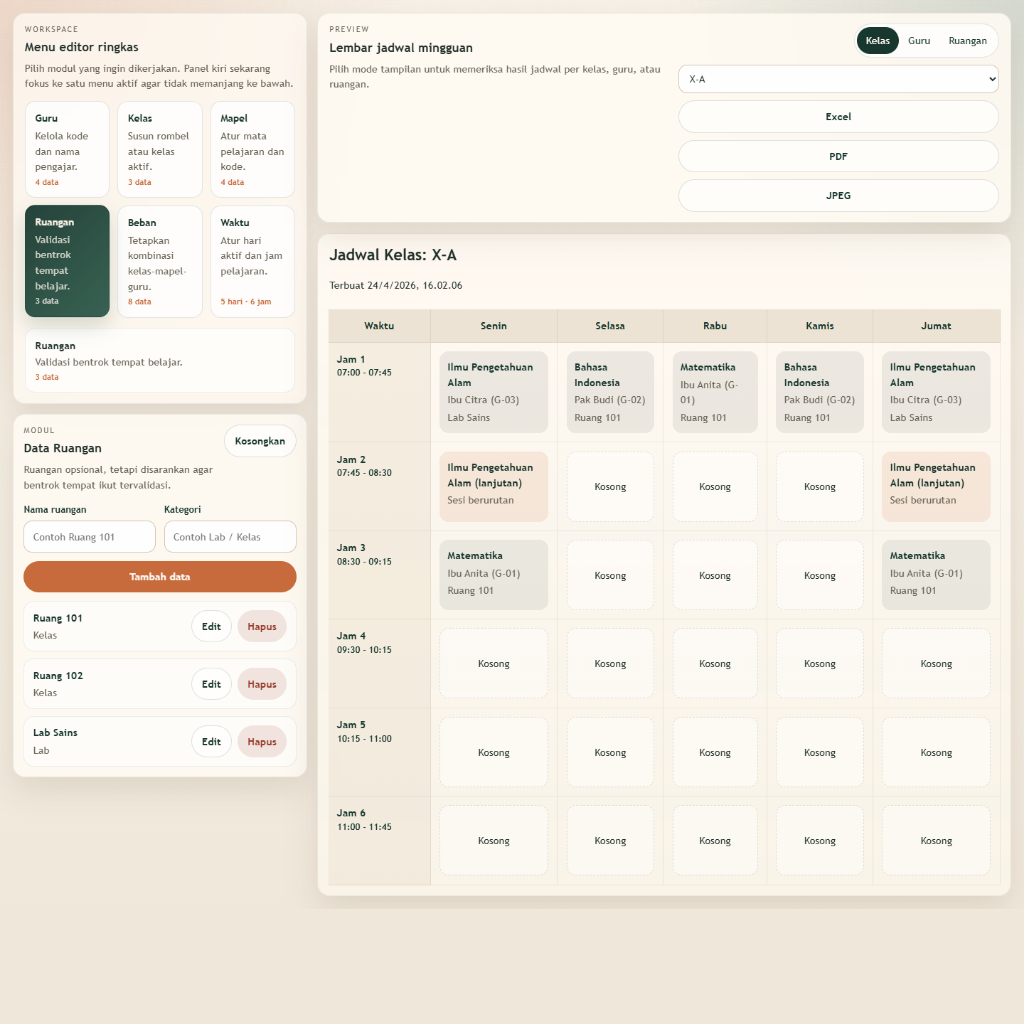Click the Kosong slot at Senin Jam 4
This screenshot has width=1024, height=1024.
[x=494, y=664]
